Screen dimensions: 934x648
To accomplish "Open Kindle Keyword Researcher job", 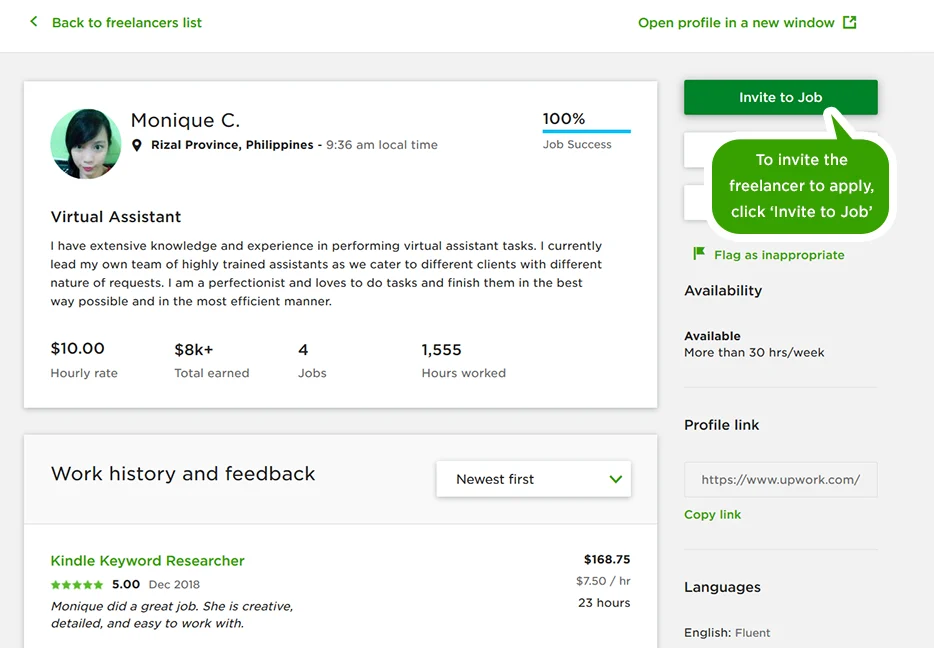I will click(x=147, y=561).
